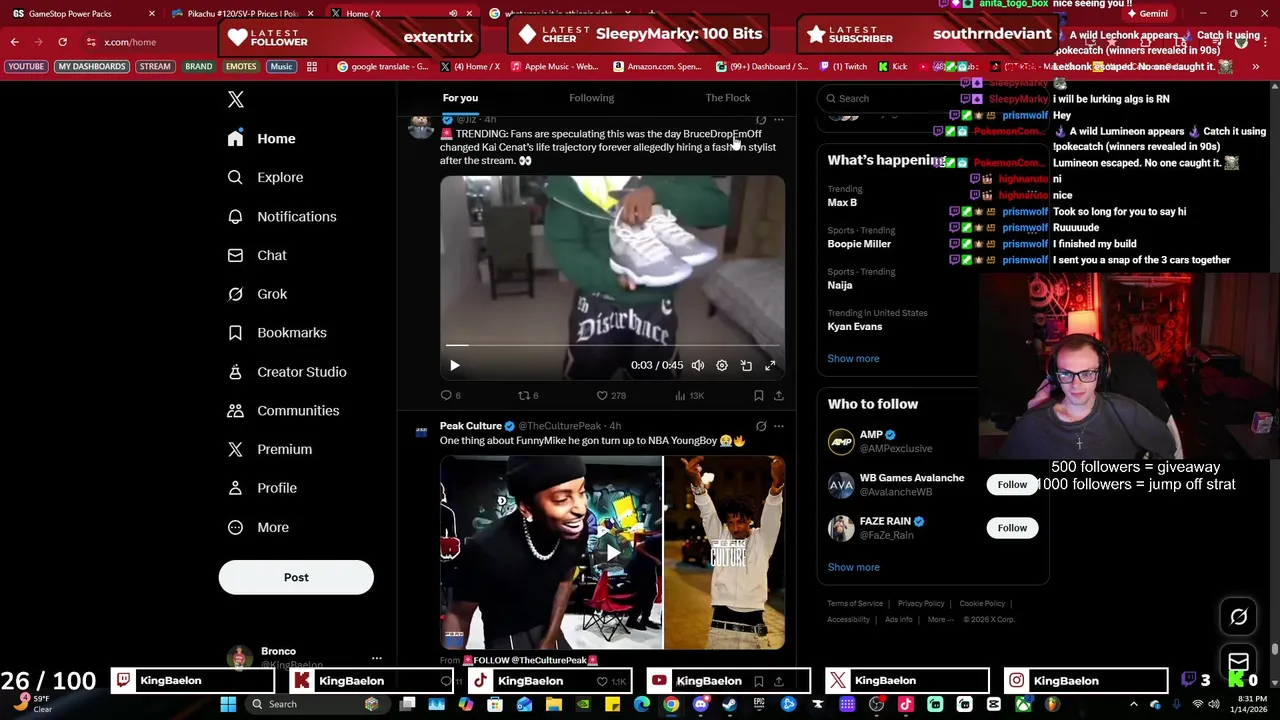
Task: Follow FAZE RAIN
Action: tap(1012, 528)
